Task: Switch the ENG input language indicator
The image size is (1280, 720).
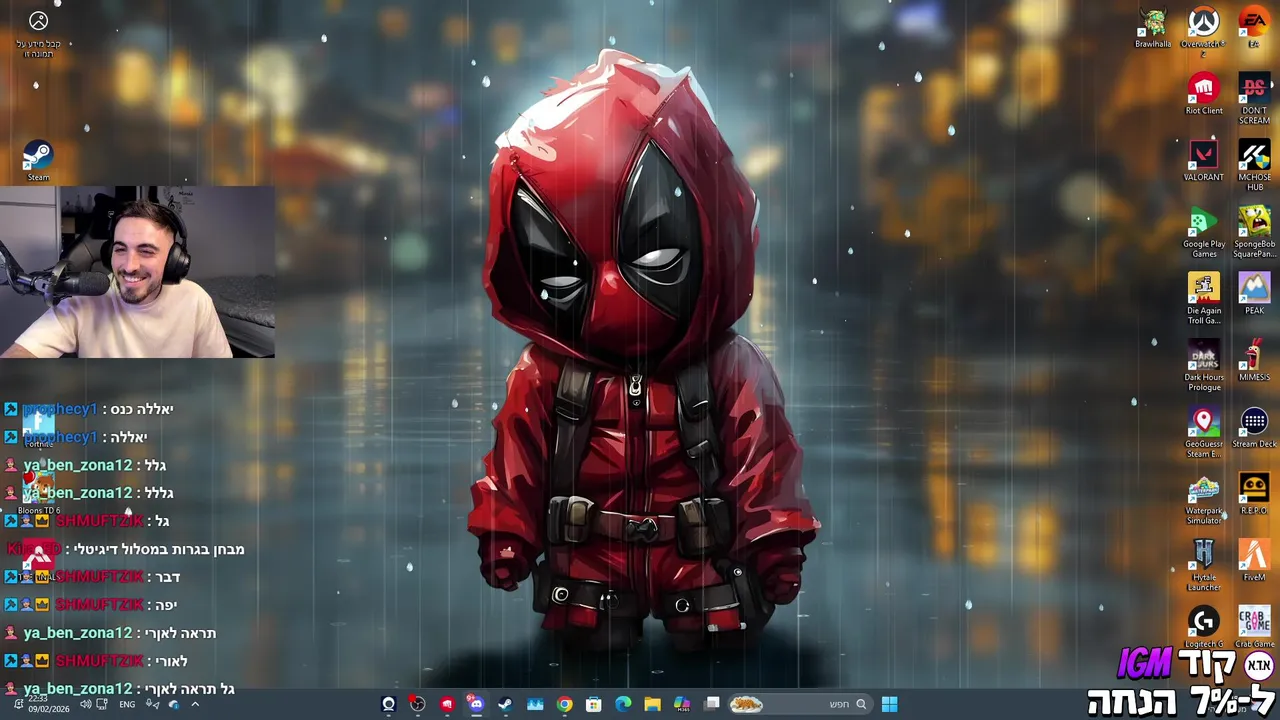Action: 127,704
